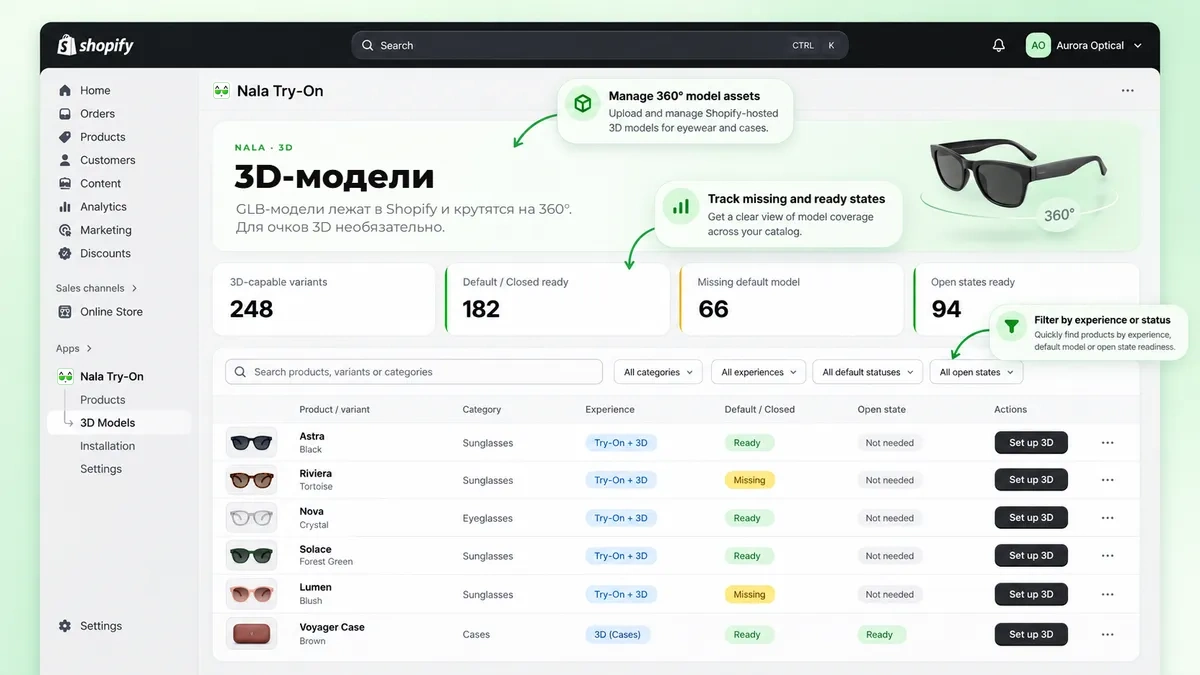The width and height of the screenshot is (1200, 675).
Task: Click the Orders inbox icon
Action: coord(65,114)
